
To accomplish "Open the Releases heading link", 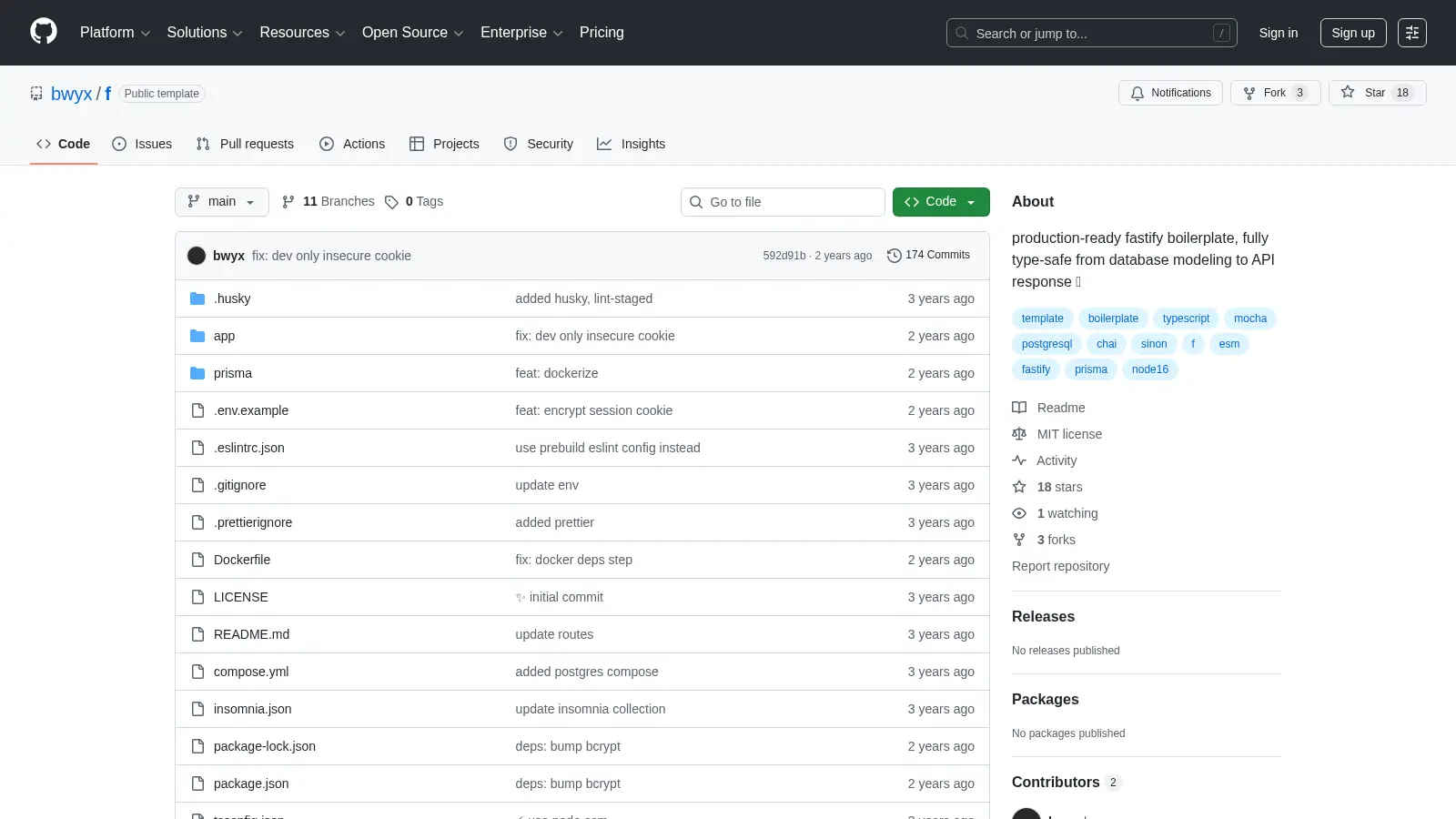I will pyautogui.click(x=1043, y=616).
